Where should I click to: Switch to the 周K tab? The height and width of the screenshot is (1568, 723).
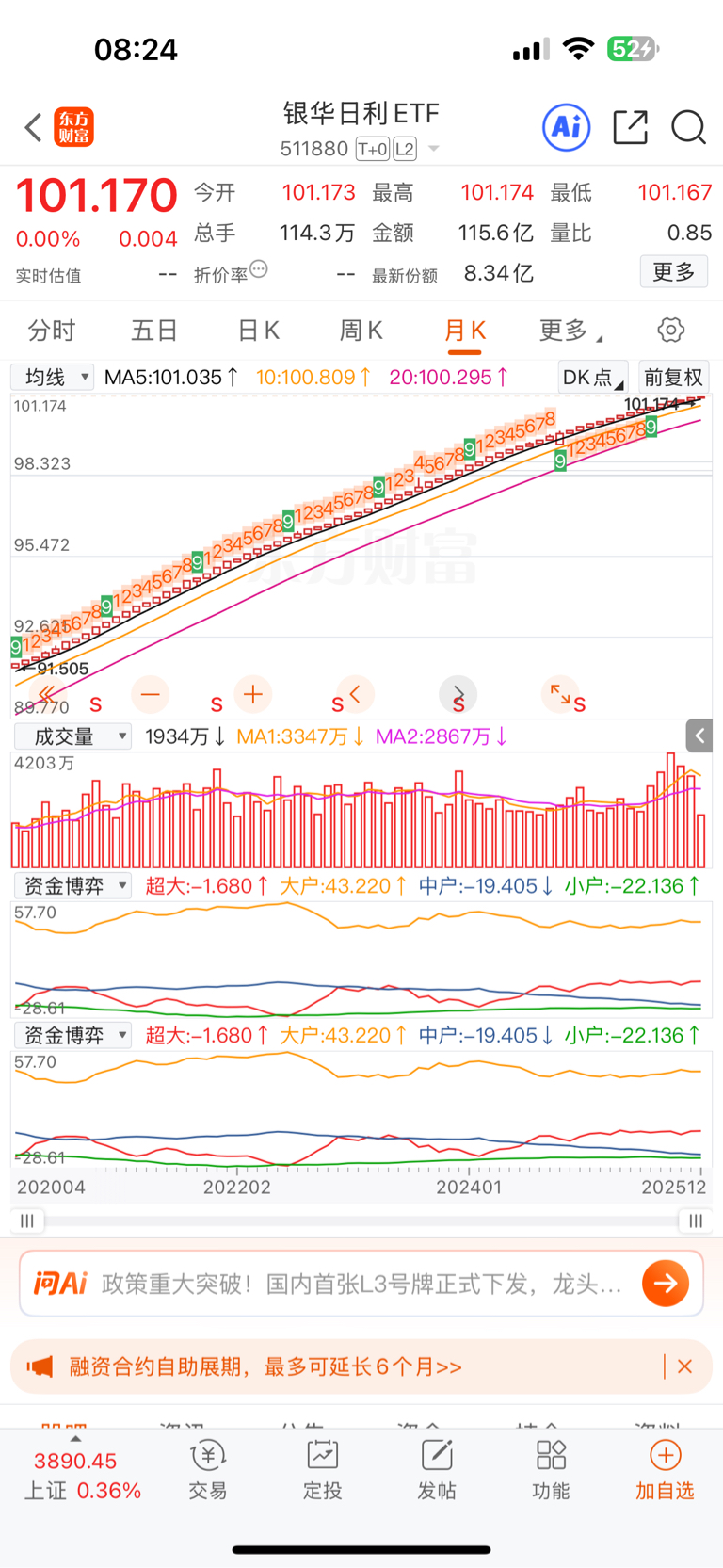pos(361,331)
